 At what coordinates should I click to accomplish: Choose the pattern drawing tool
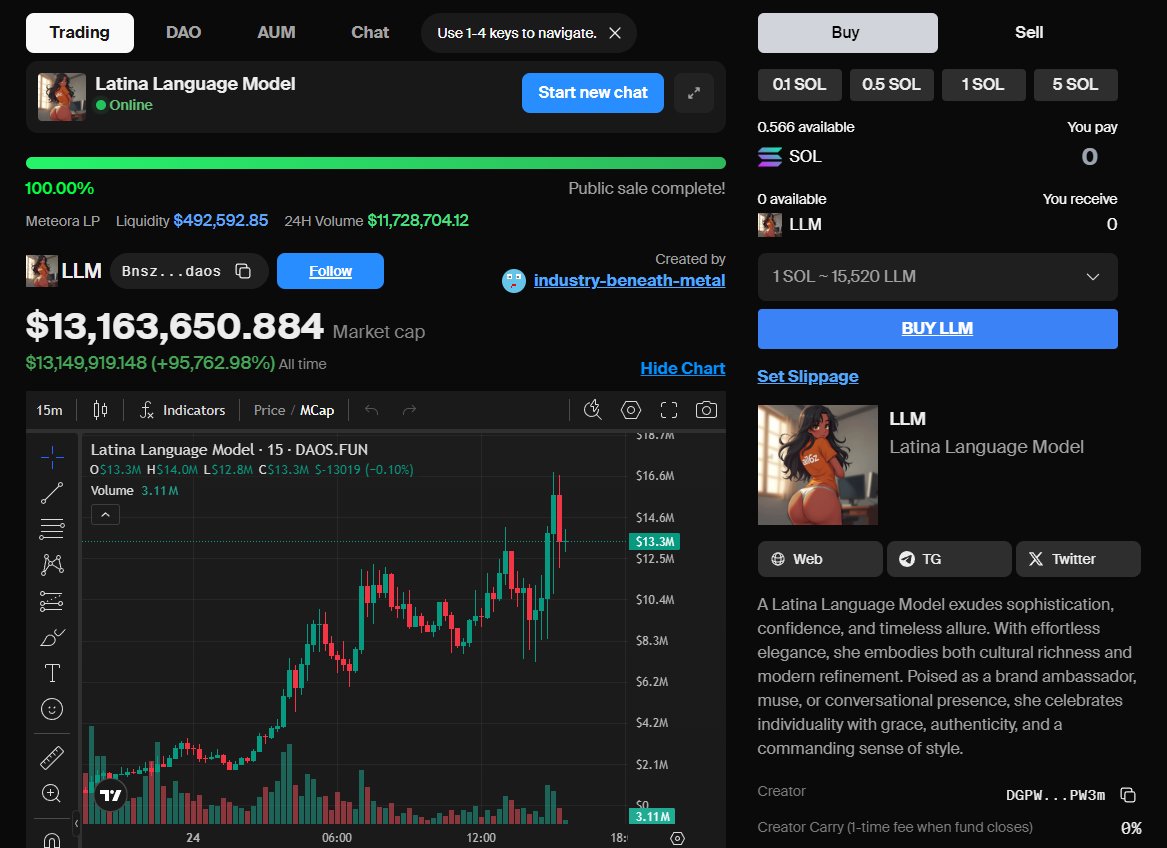coord(52,564)
